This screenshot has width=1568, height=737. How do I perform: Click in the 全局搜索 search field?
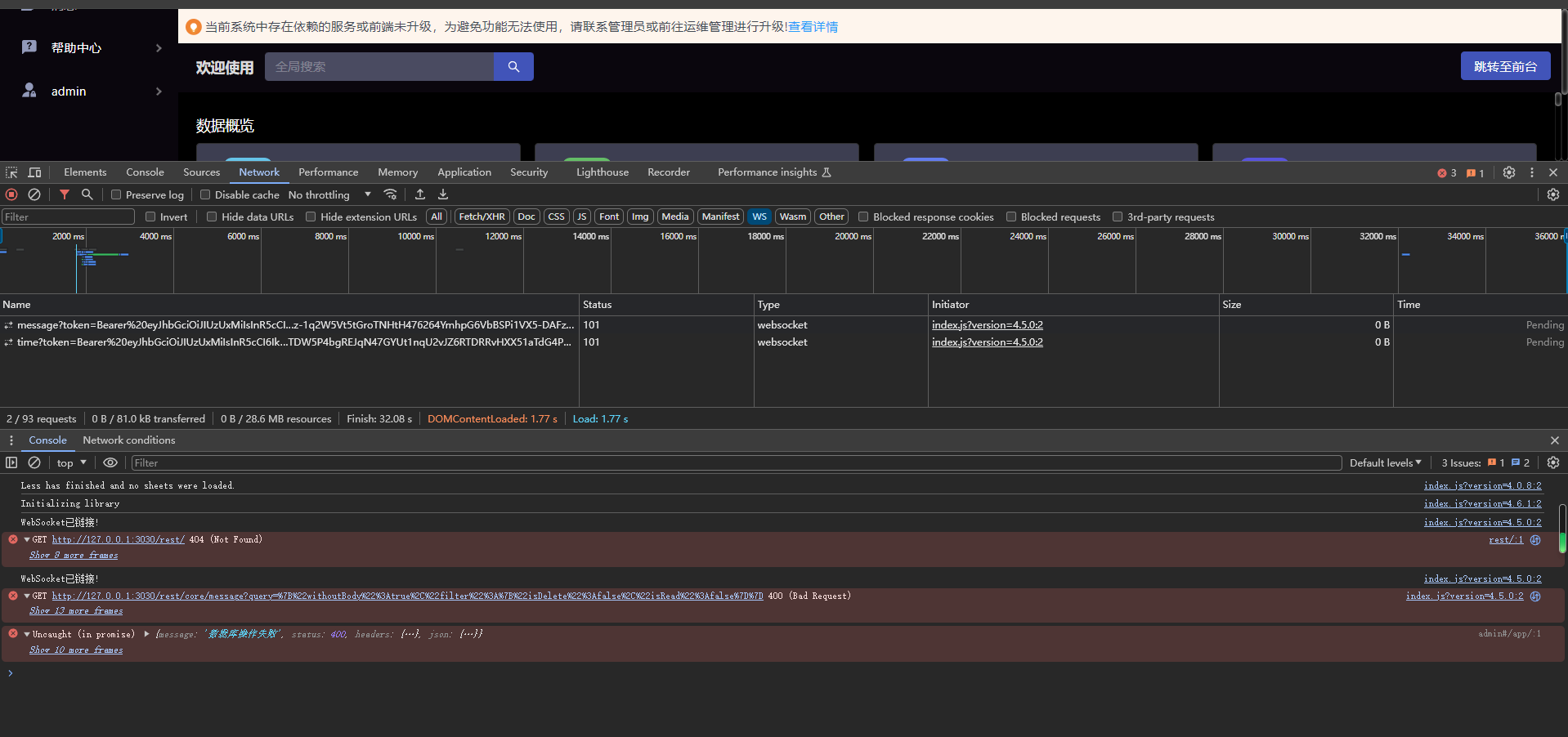pyautogui.click(x=379, y=67)
